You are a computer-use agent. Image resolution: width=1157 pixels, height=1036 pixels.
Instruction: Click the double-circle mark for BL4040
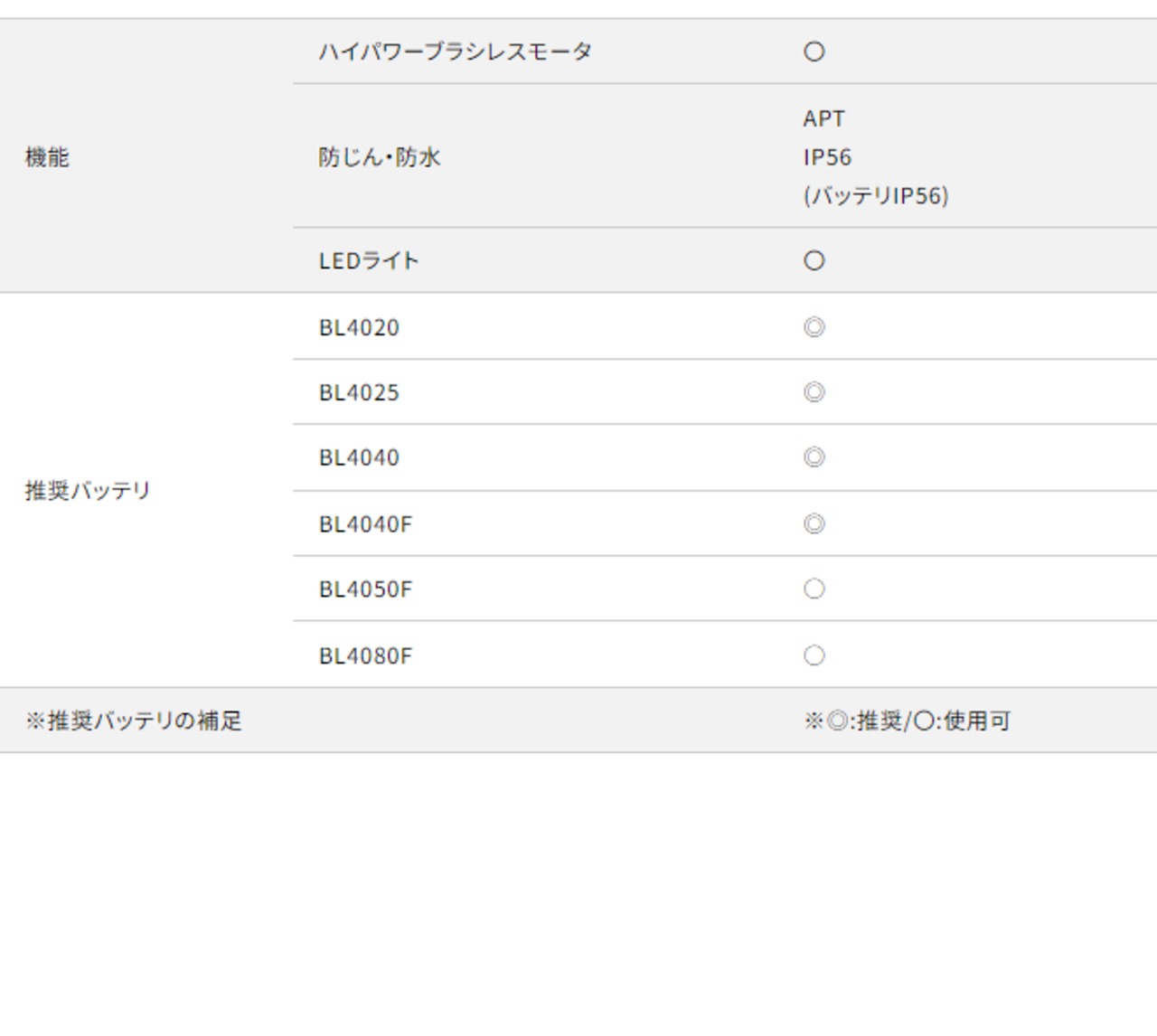814,457
